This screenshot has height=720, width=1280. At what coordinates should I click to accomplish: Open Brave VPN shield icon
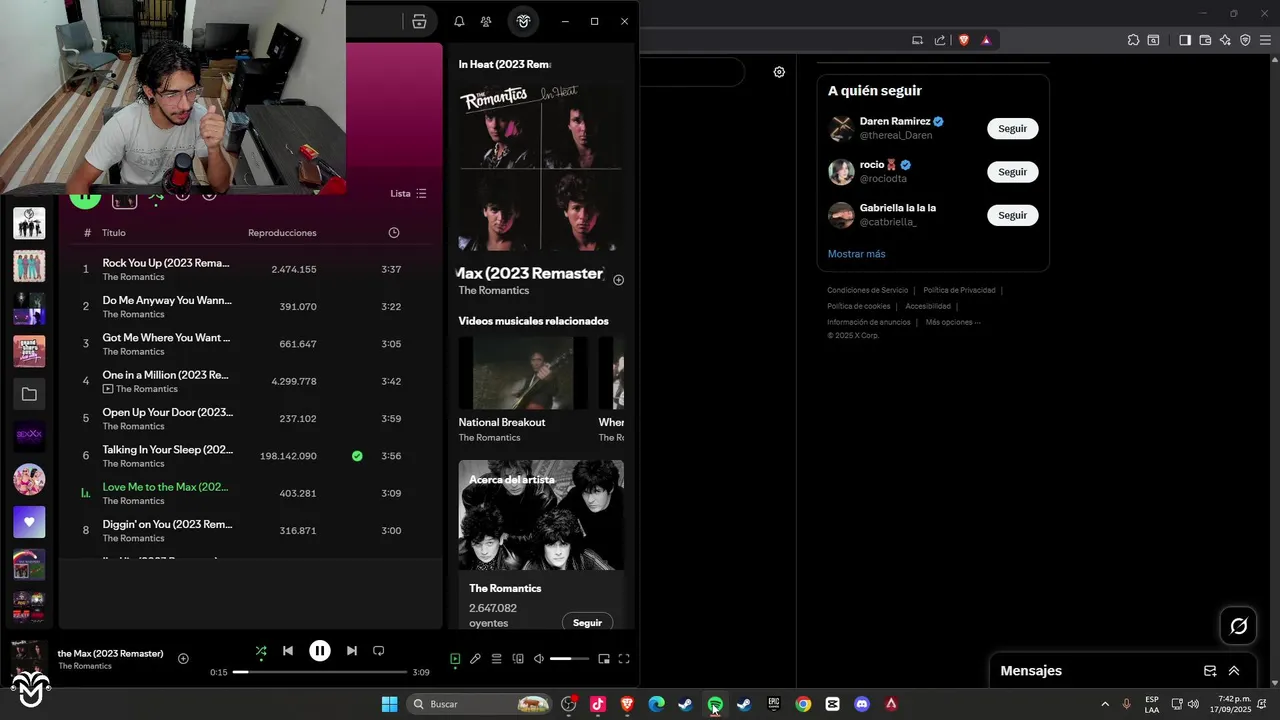[1245, 40]
